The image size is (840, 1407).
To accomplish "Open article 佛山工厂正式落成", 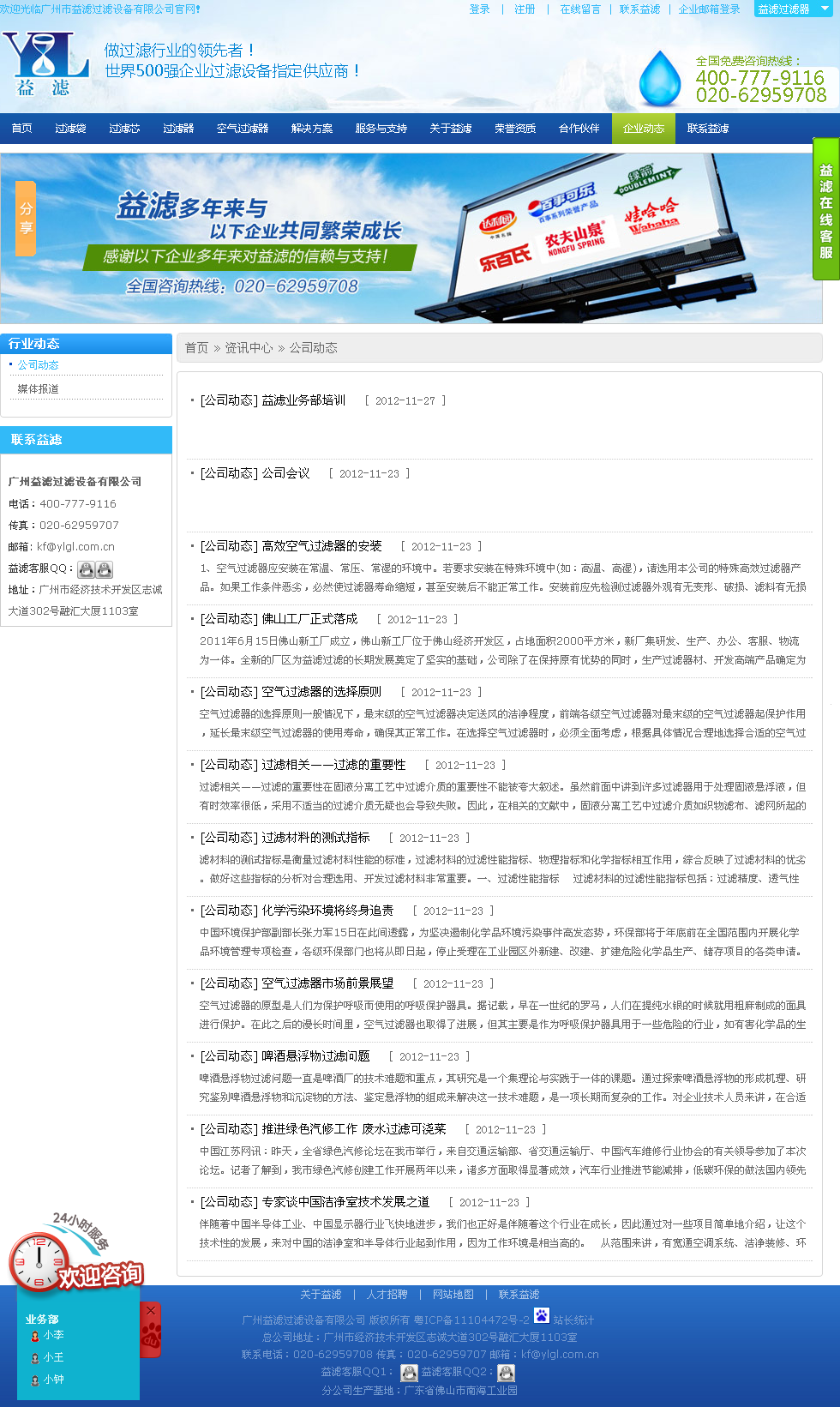I will pyautogui.click(x=309, y=619).
